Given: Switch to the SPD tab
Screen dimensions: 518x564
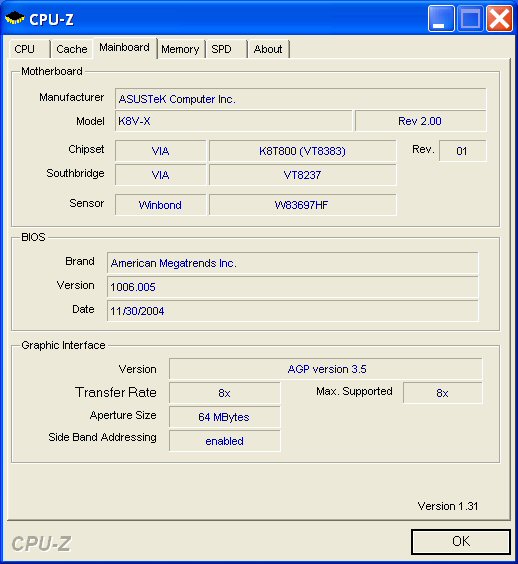Looking at the screenshot, I should 226,49.
